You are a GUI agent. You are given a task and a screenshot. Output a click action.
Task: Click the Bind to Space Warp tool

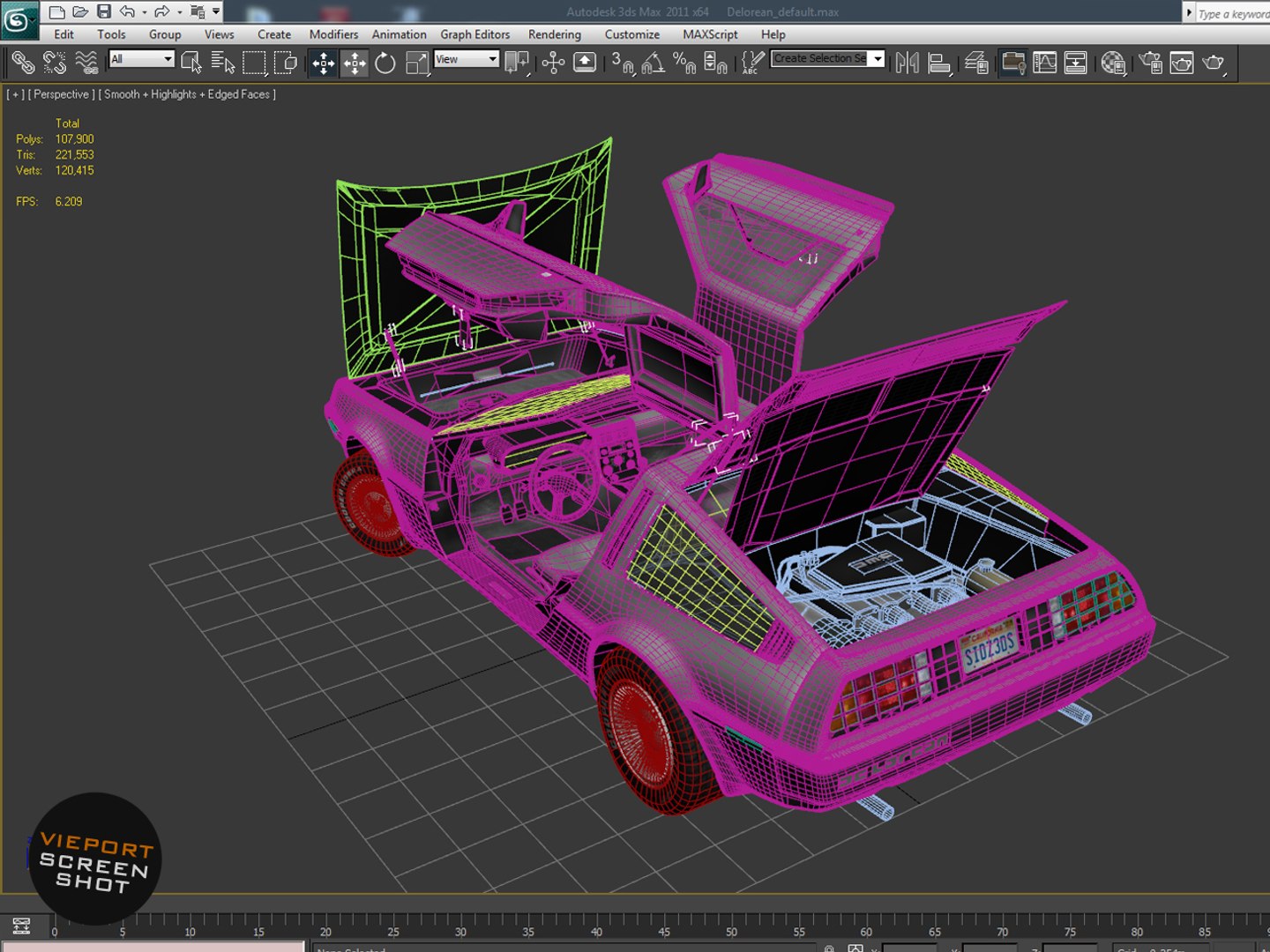(86, 63)
